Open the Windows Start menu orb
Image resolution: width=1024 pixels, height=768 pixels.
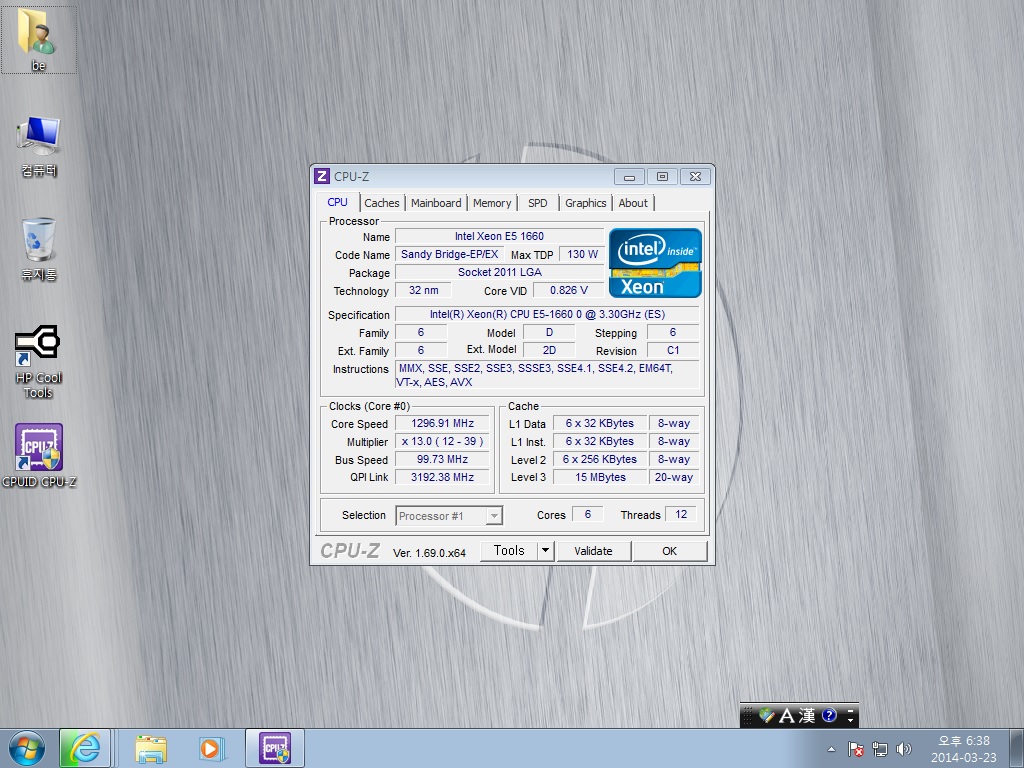(27, 748)
